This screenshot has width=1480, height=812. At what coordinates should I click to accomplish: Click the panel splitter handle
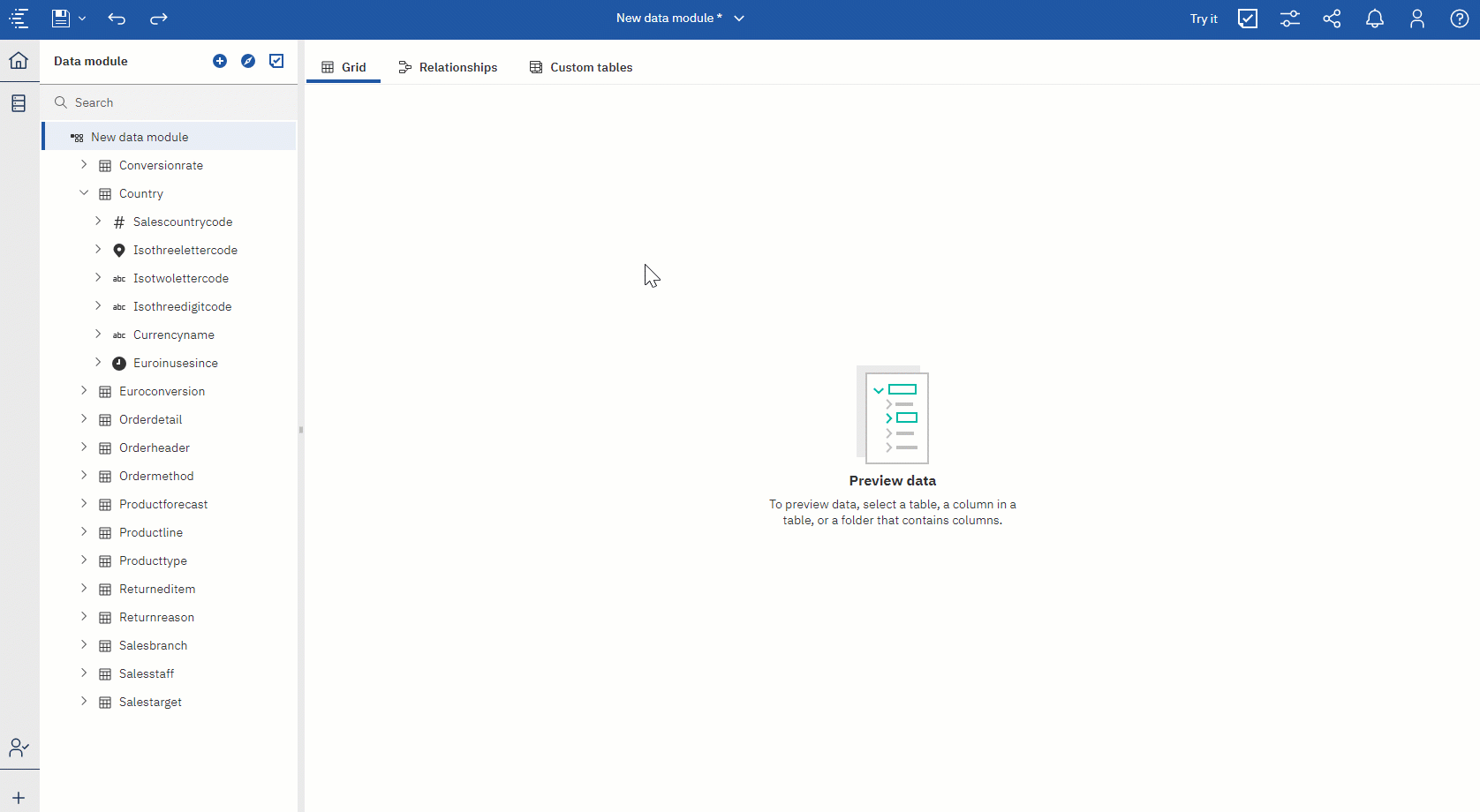coord(301,430)
